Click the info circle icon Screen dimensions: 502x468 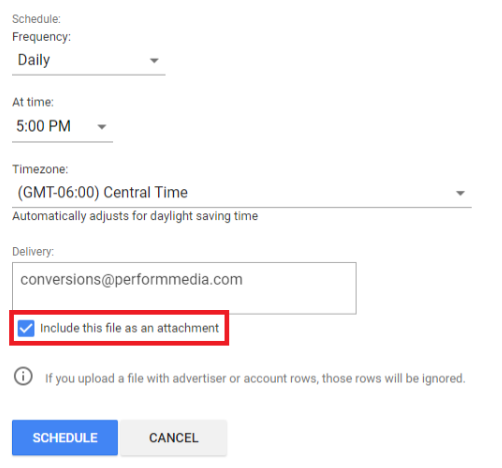pyautogui.click(x=23, y=376)
